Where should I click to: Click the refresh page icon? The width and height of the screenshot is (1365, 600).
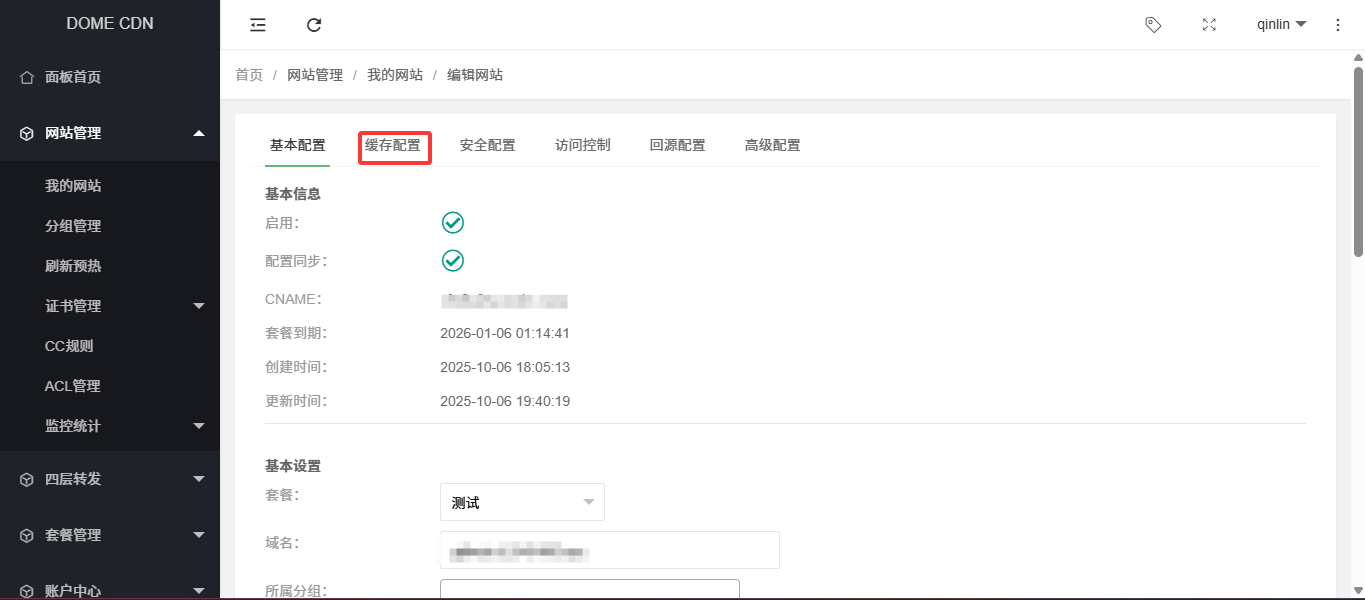pos(314,25)
